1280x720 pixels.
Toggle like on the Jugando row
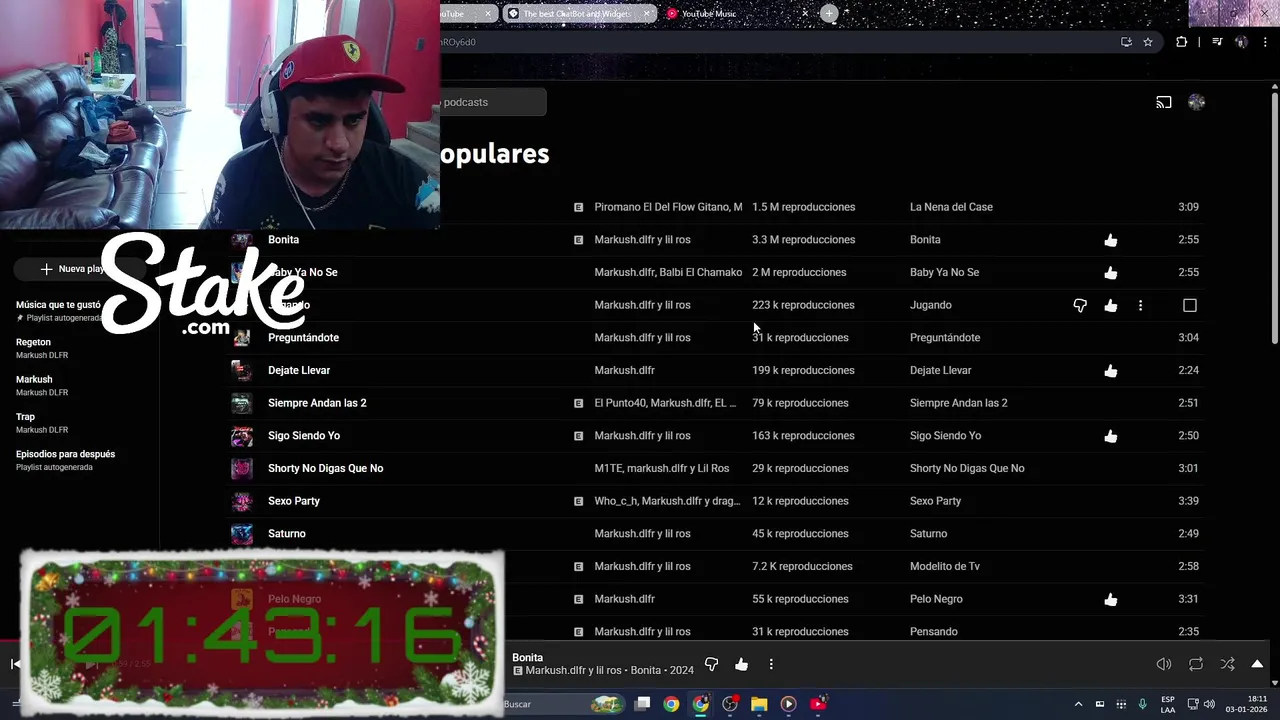pos(1111,305)
